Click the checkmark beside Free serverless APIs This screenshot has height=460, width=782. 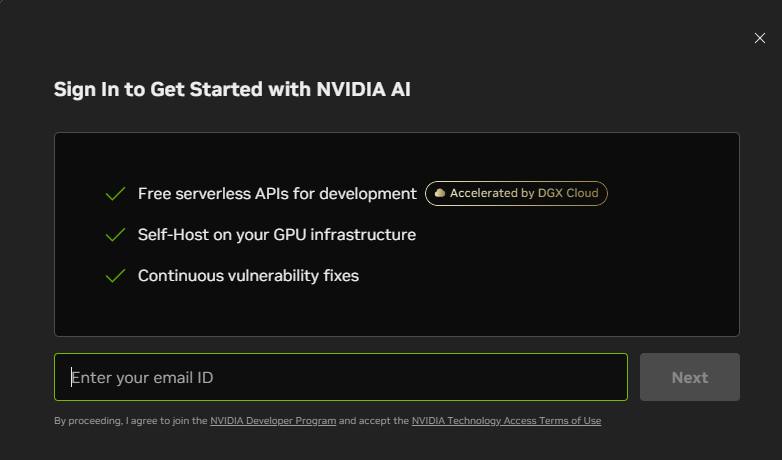click(116, 194)
